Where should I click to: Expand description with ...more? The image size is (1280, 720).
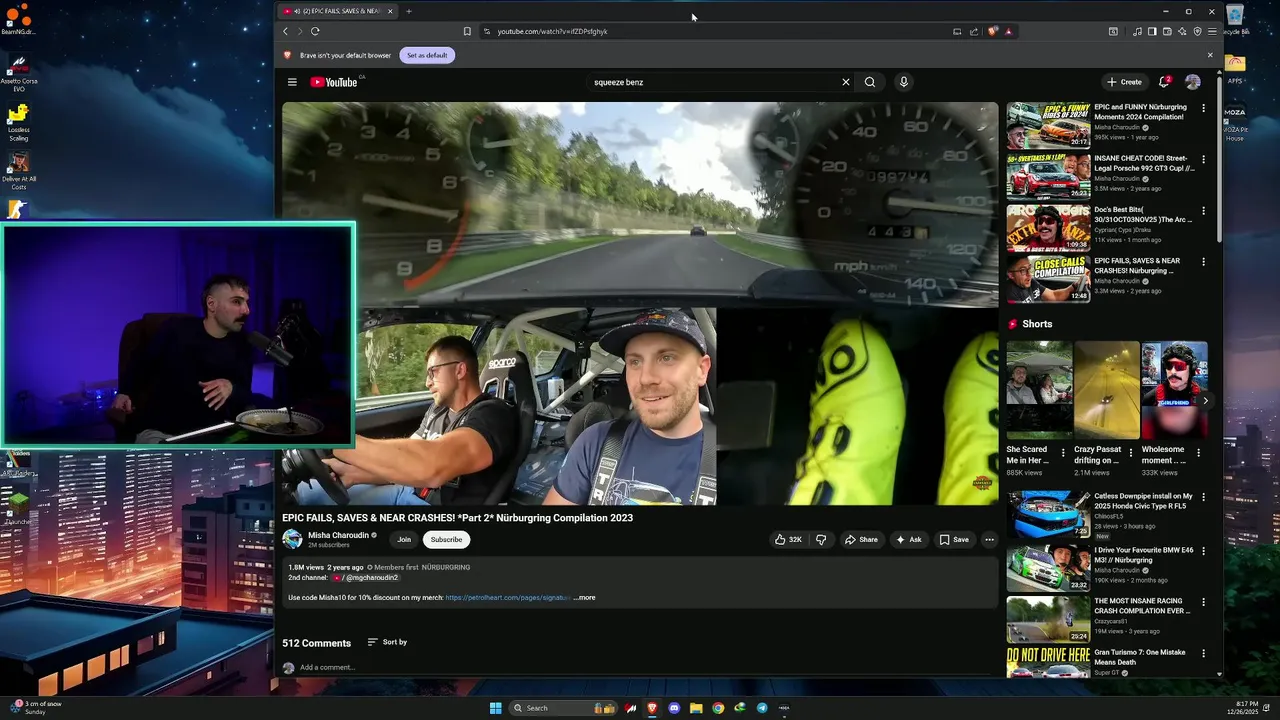[x=585, y=598]
